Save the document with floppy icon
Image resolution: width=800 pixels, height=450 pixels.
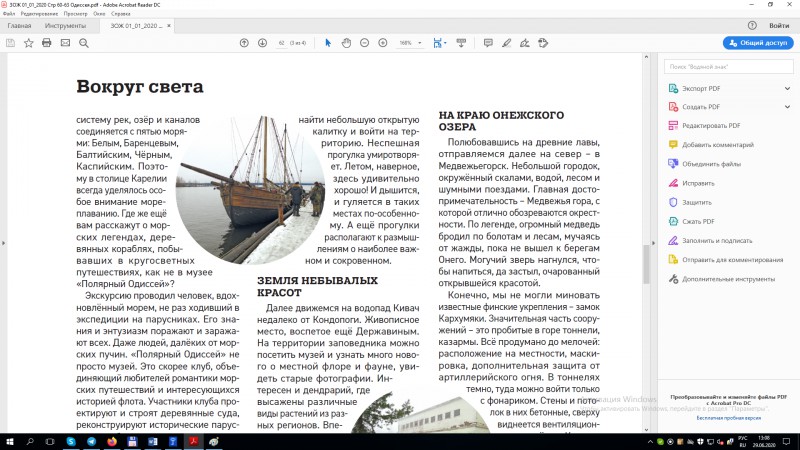coord(10,43)
